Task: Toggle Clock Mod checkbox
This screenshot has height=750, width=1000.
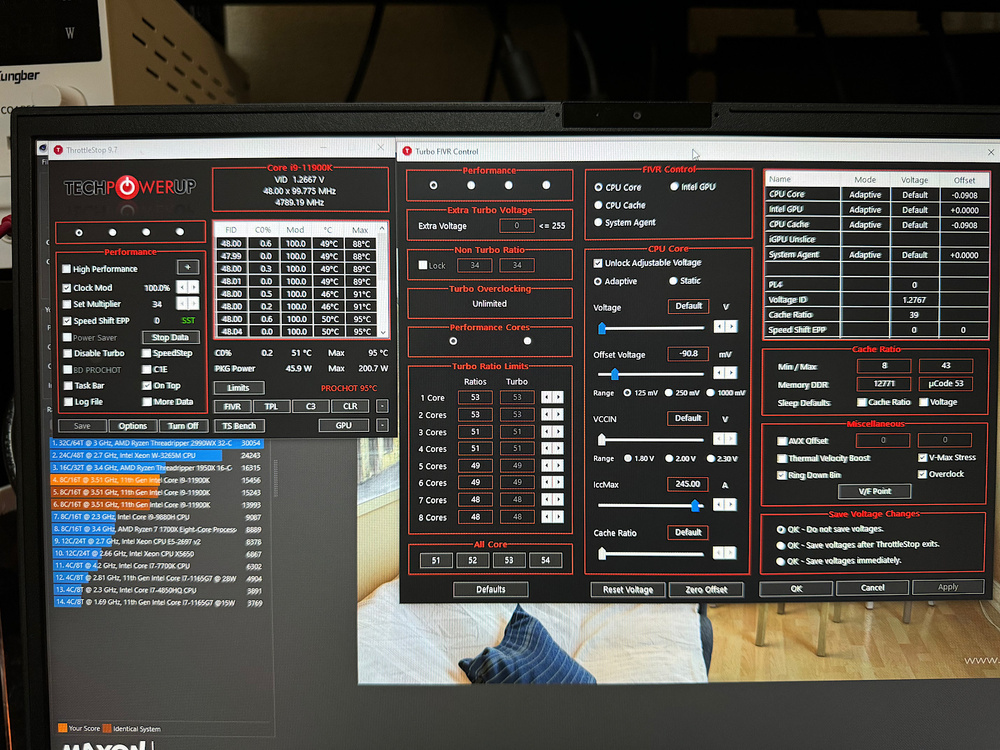Action: (x=66, y=288)
